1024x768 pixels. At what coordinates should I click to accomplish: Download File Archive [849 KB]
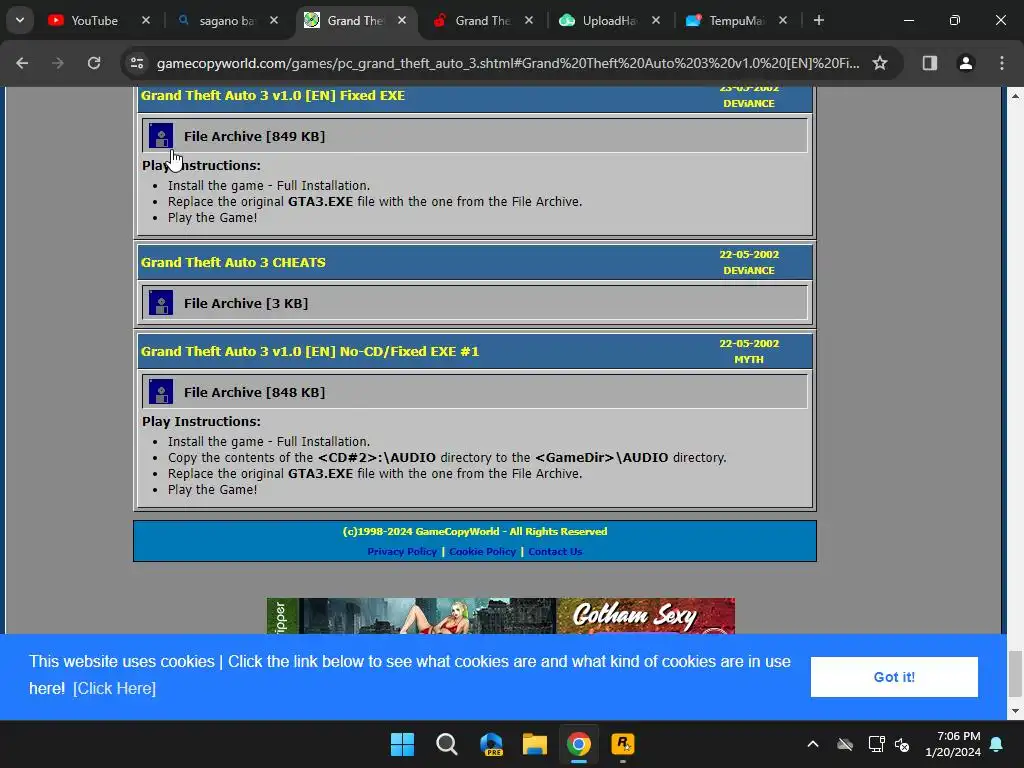[254, 136]
